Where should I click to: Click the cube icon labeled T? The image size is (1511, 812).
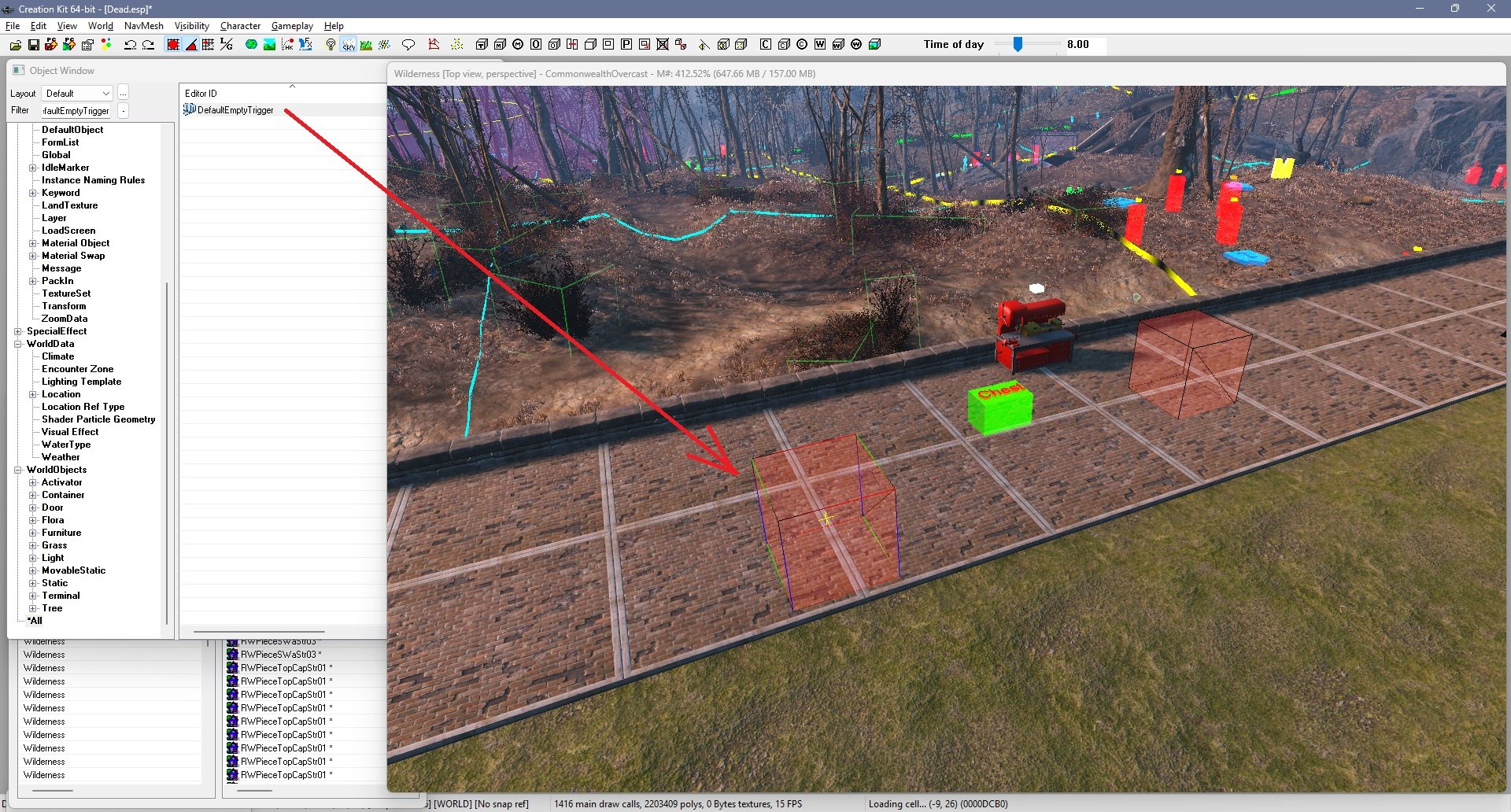coord(482,45)
